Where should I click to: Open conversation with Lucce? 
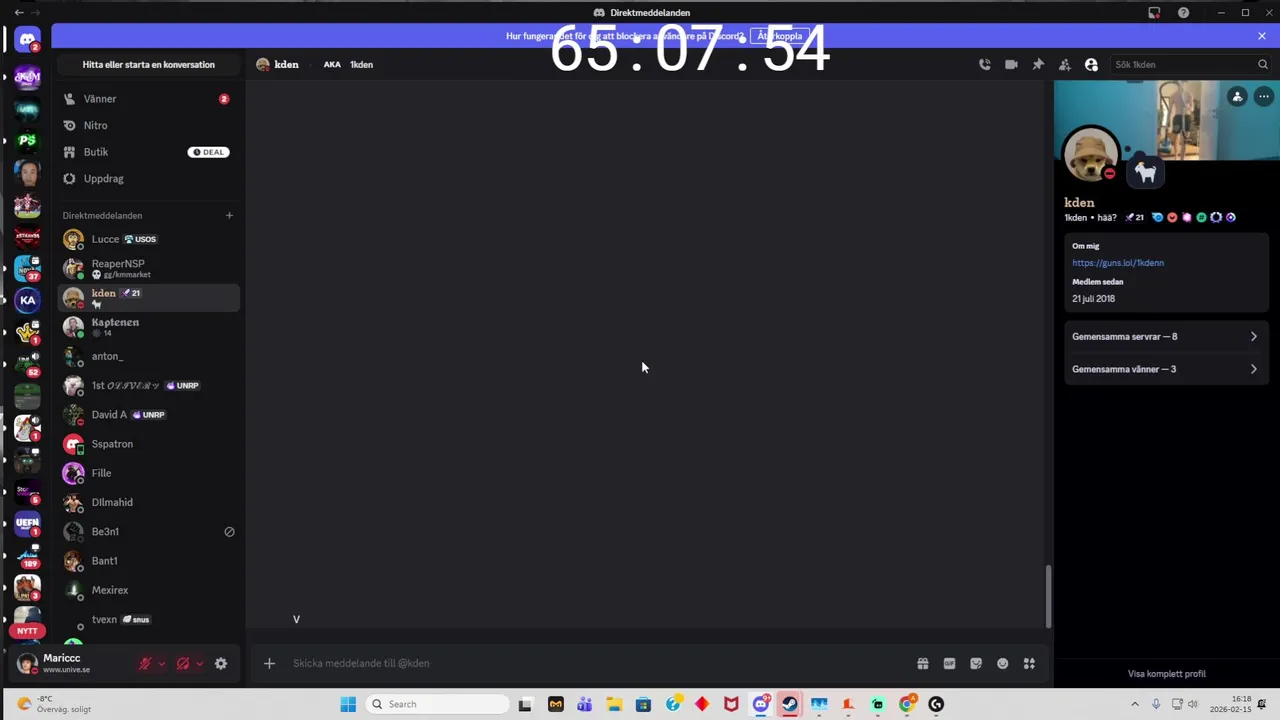point(148,239)
